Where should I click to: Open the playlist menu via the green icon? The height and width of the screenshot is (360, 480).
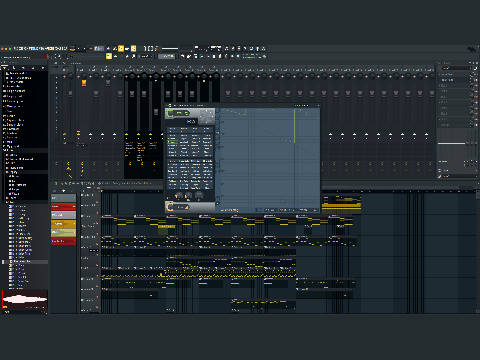(x=56, y=183)
